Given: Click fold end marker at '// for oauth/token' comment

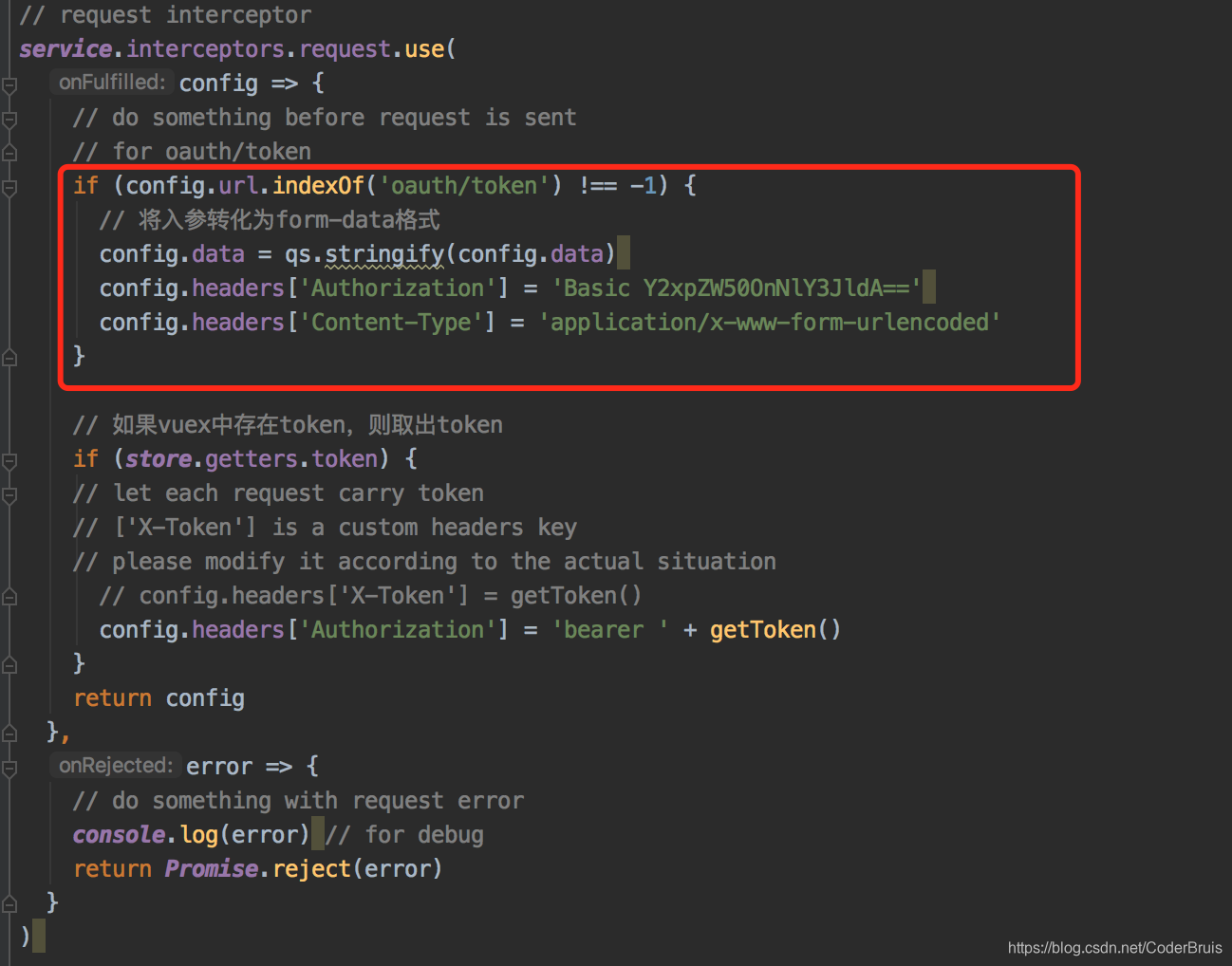Looking at the screenshot, I should click(x=9, y=152).
